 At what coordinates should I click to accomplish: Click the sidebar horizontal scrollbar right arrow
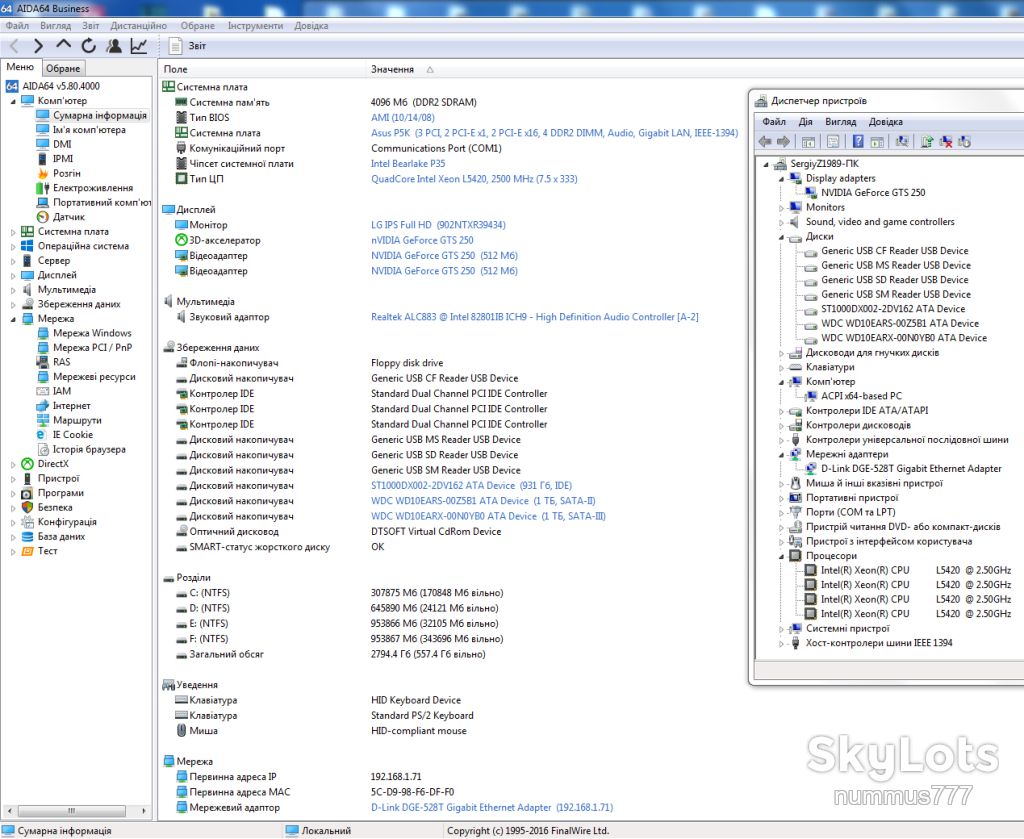pyautogui.click(x=144, y=811)
